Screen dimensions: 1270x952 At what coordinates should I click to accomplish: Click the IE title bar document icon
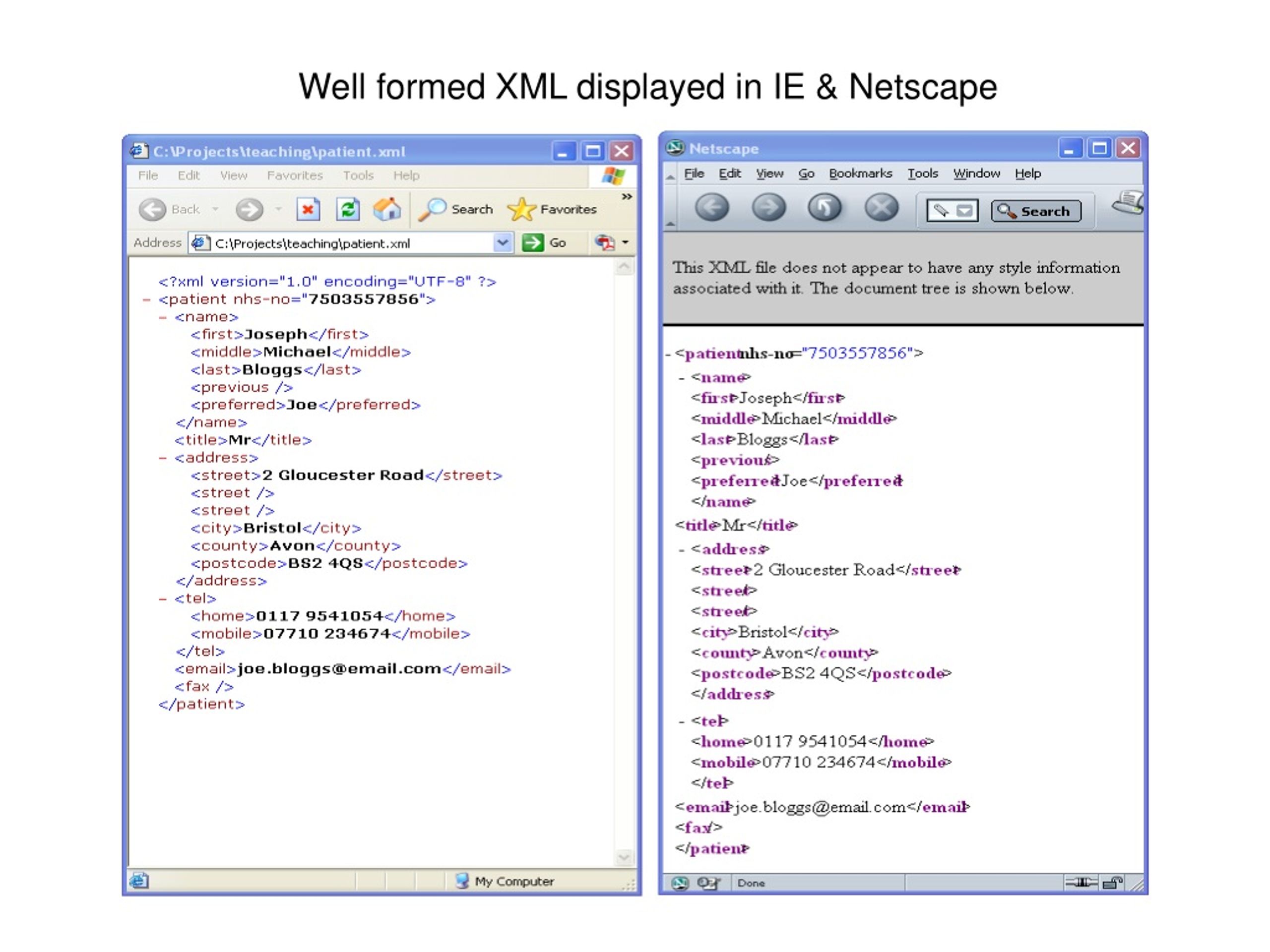pyautogui.click(x=139, y=151)
